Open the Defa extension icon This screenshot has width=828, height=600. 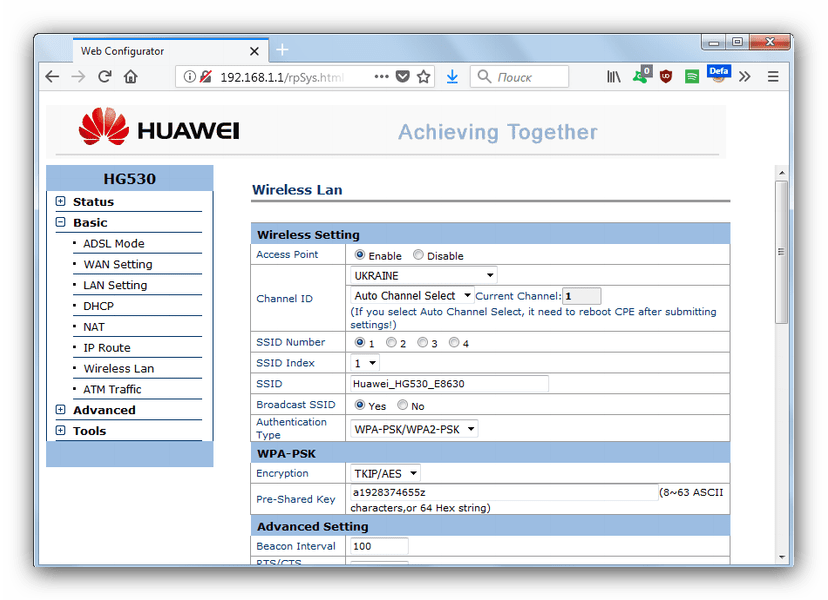point(718,74)
